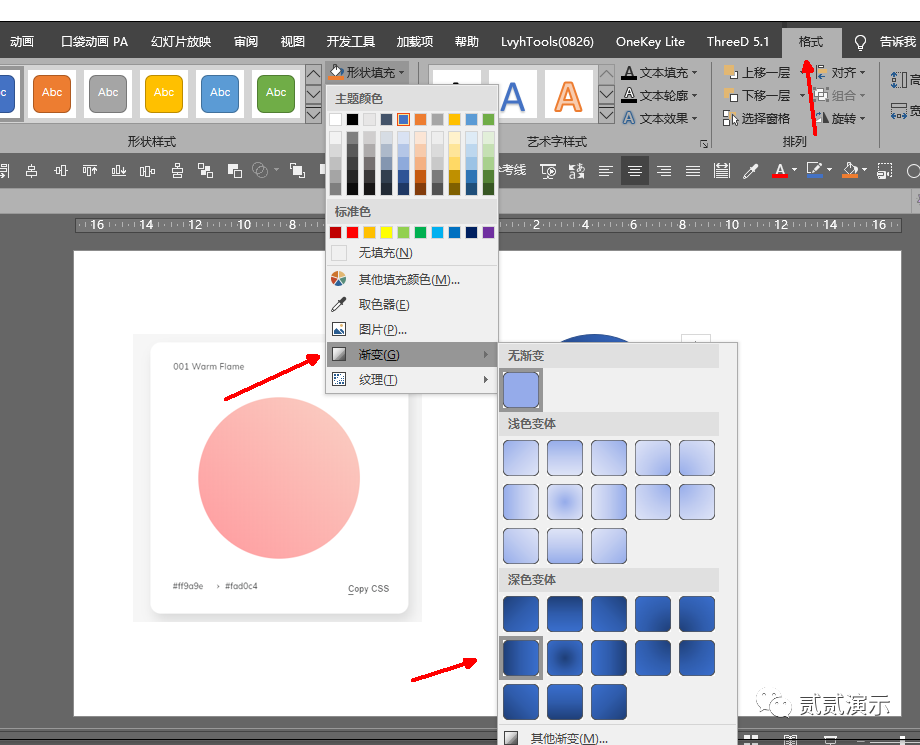920x745 pixels.
Task: Click the dashed selection pane icon
Action: [885, 171]
